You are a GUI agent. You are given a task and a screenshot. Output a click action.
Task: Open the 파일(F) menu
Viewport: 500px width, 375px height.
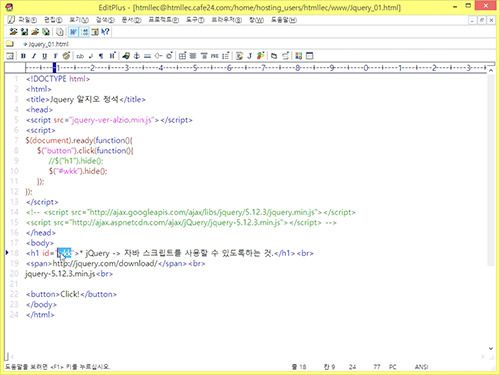27,20
